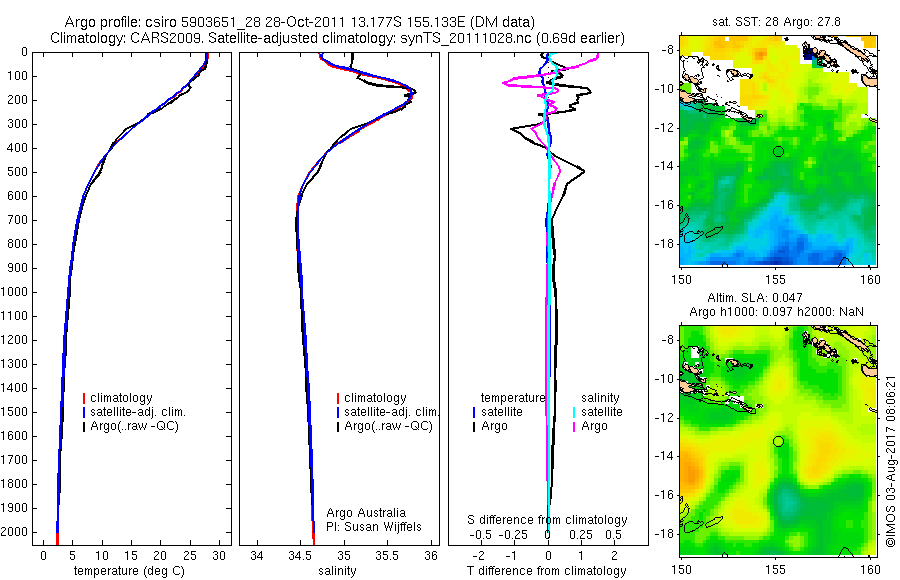Click the float position circle on SST map
Image resolution: width=900 pixels, height=580 pixels.
pos(778,152)
